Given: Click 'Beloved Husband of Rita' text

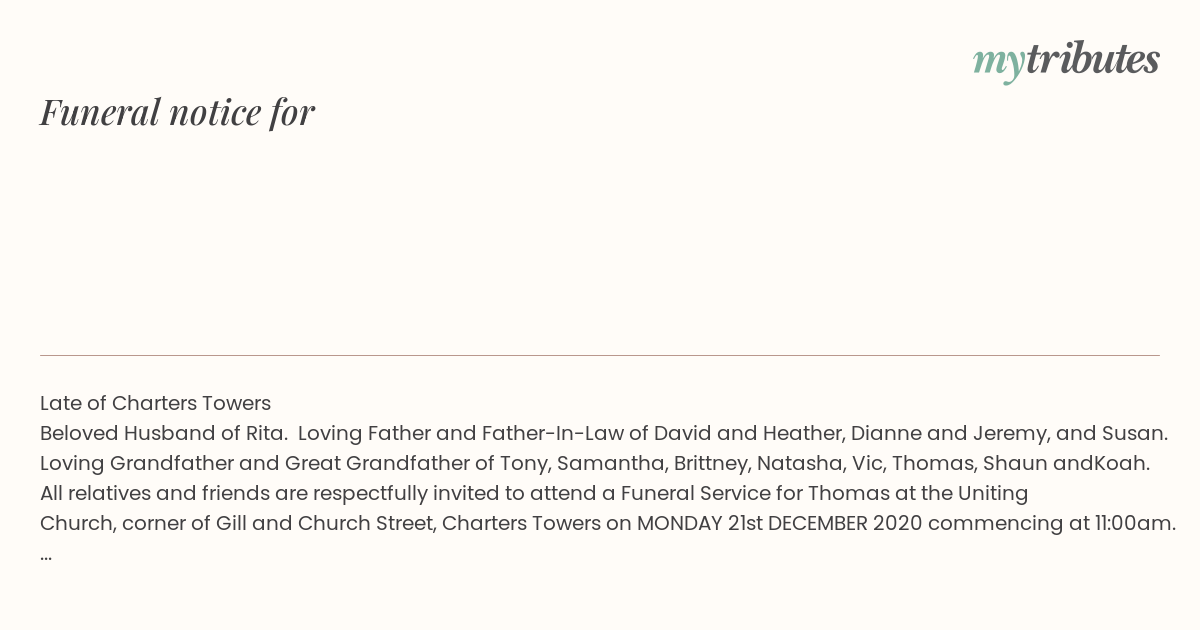Looking at the screenshot, I should coord(162,433).
